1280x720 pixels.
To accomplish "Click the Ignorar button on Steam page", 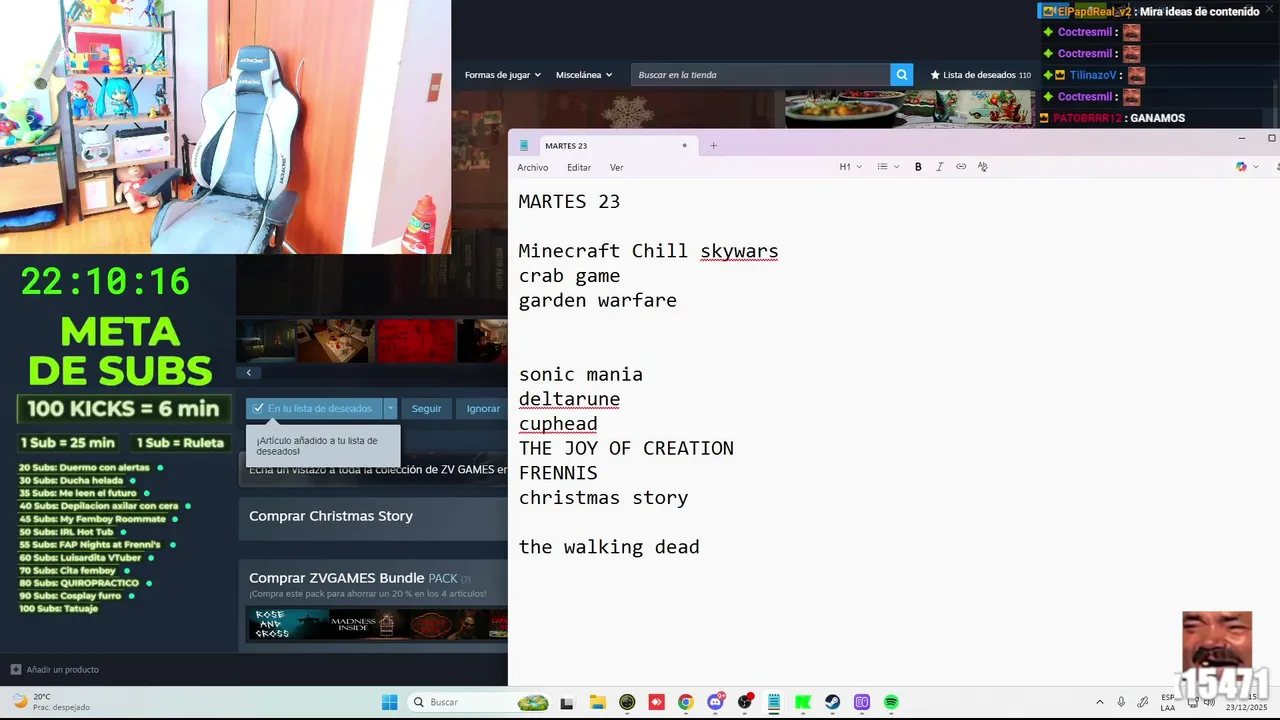I will point(483,408).
